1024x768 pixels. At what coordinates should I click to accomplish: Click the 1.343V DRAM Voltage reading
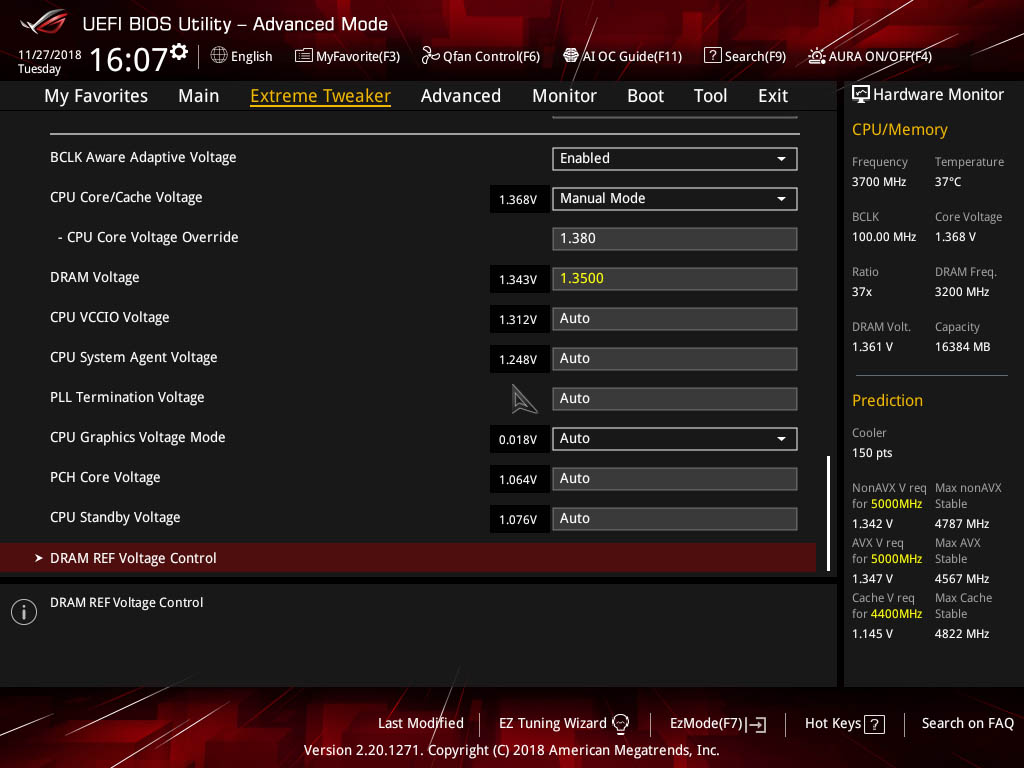tap(519, 280)
